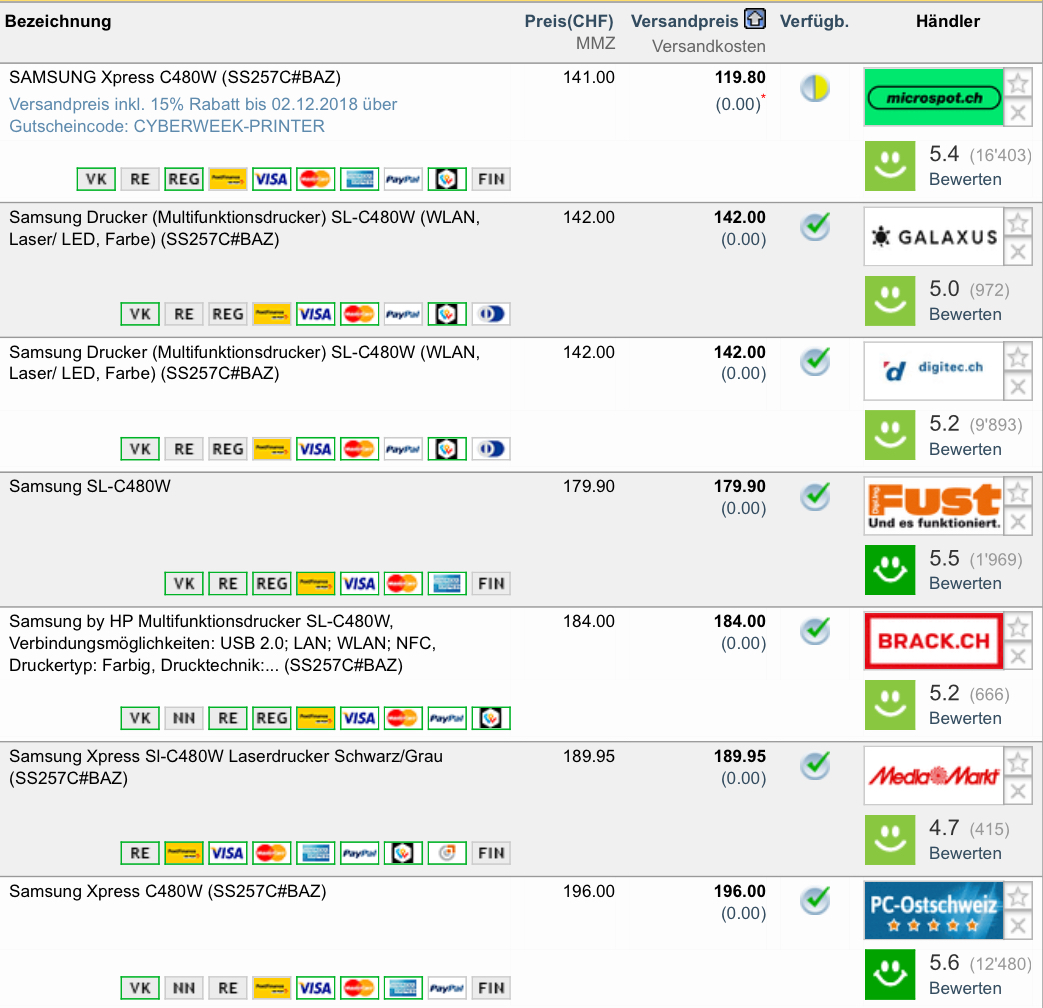Click the Mastercard icon in the MediaMarkt row
This screenshot has height=1008, width=1043.
coord(271,853)
